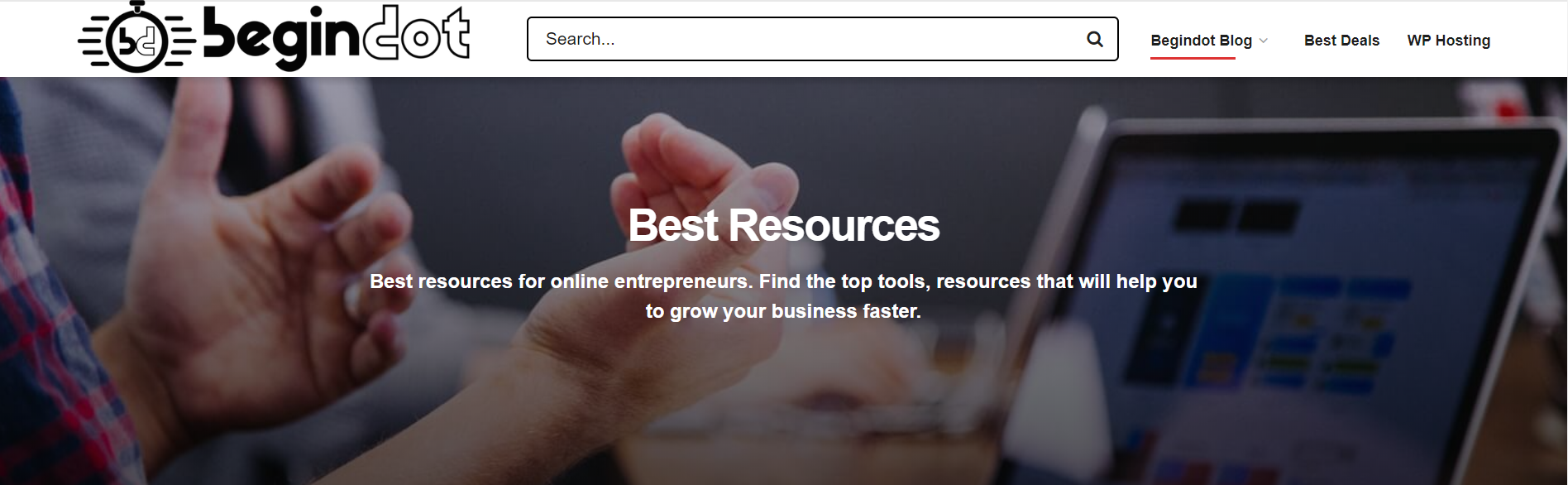This screenshot has height=485, width=1568.
Task: Click the stopwatch bd logo icon
Action: (136, 38)
